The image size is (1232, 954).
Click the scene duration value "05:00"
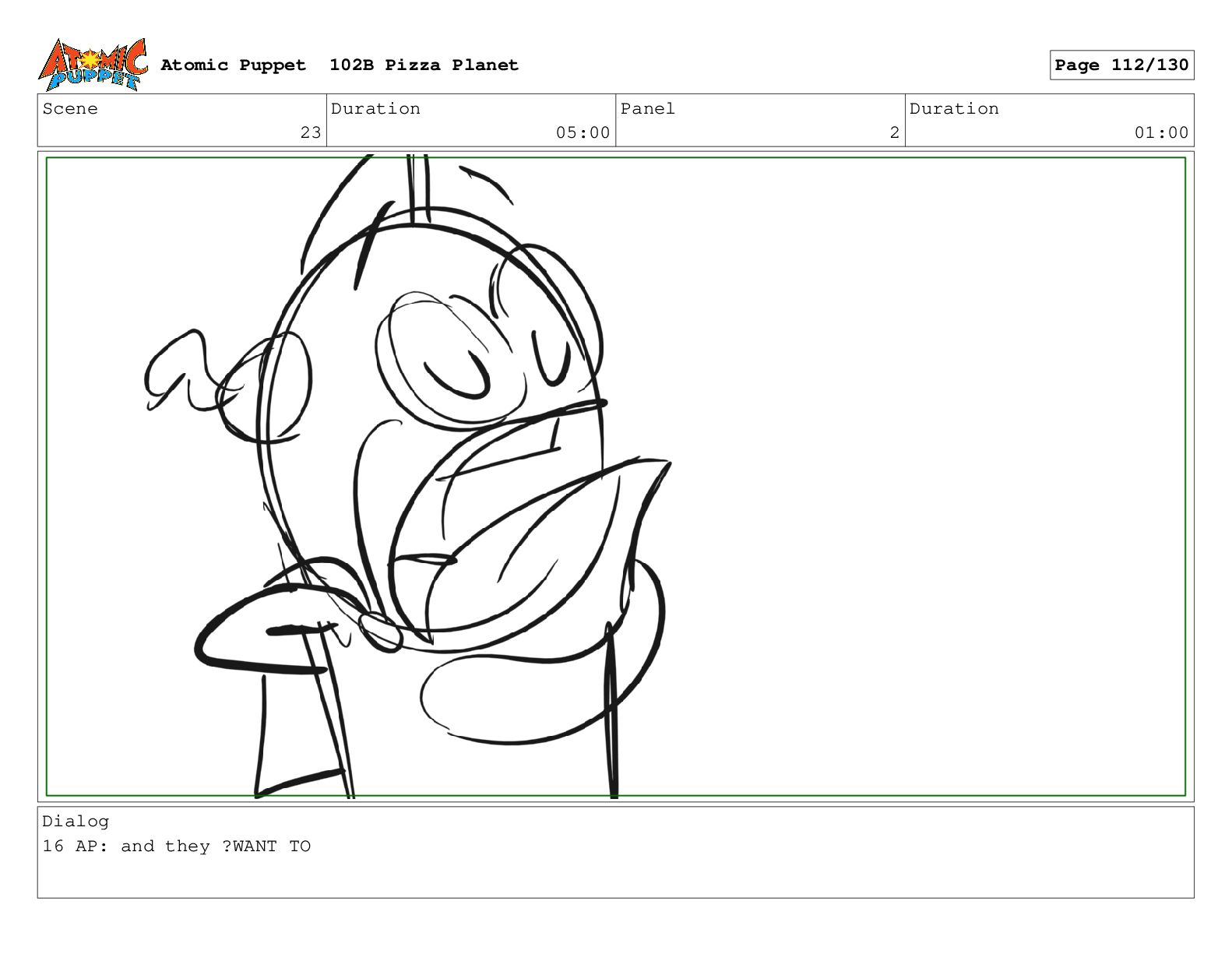[x=583, y=132]
